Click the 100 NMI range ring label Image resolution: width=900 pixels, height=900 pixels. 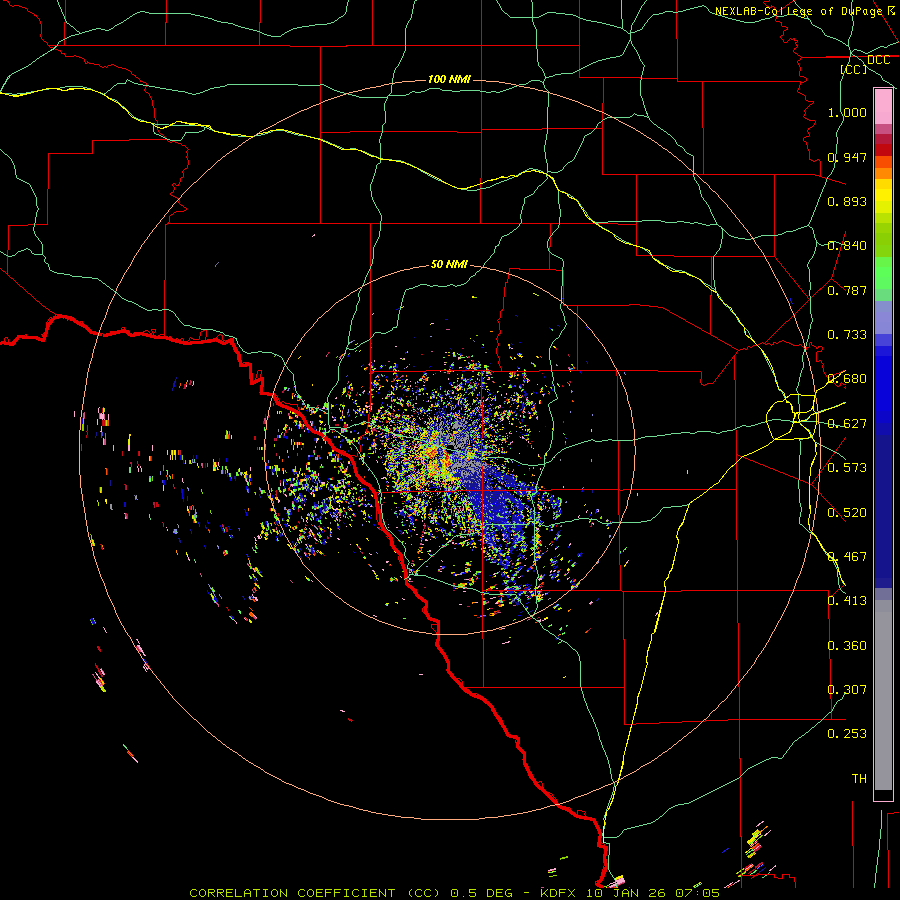click(449, 79)
